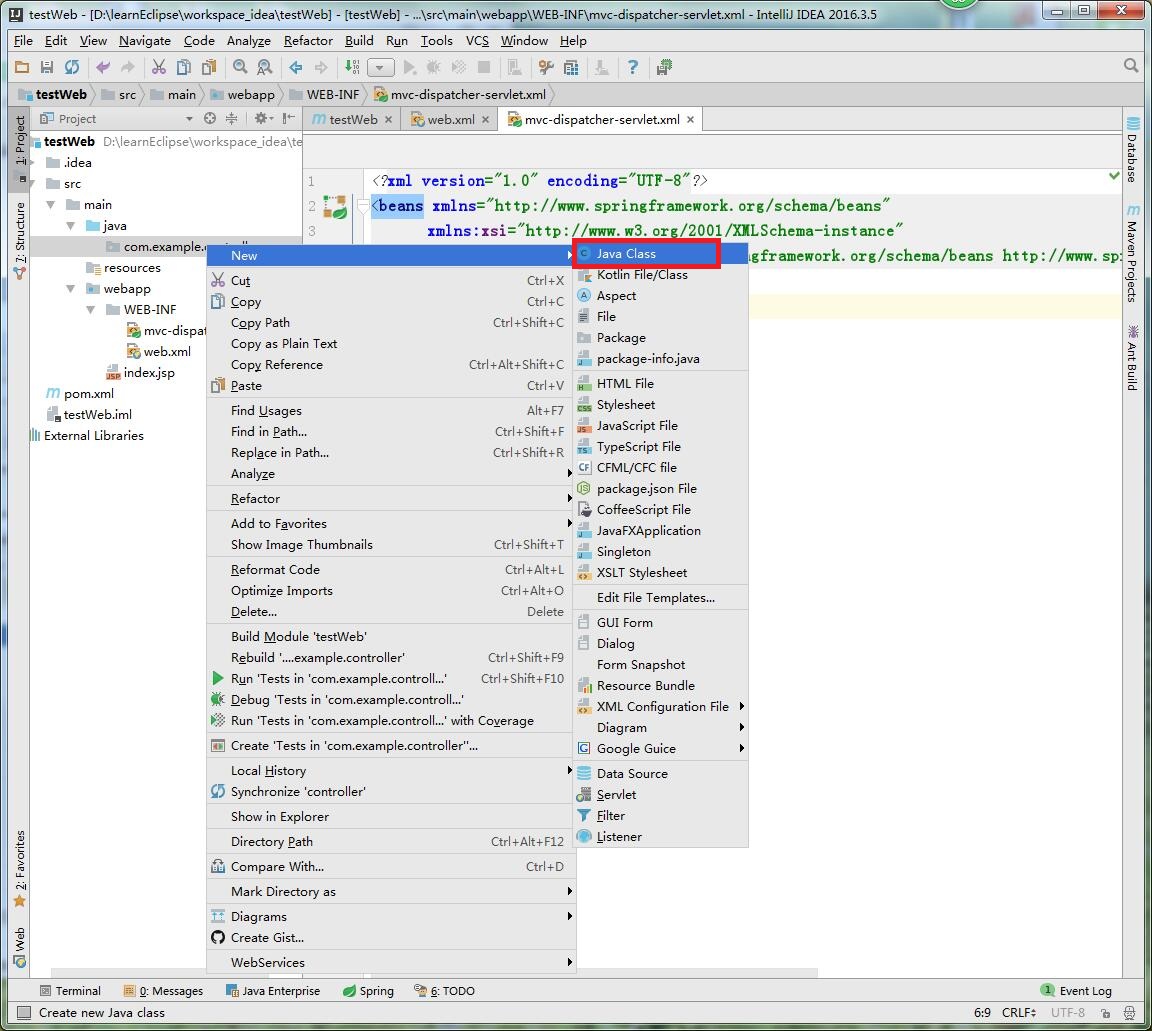Screen dimensions: 1152x1031
Task: Choose Java Class from New submenu
Action: pos(660,254)
